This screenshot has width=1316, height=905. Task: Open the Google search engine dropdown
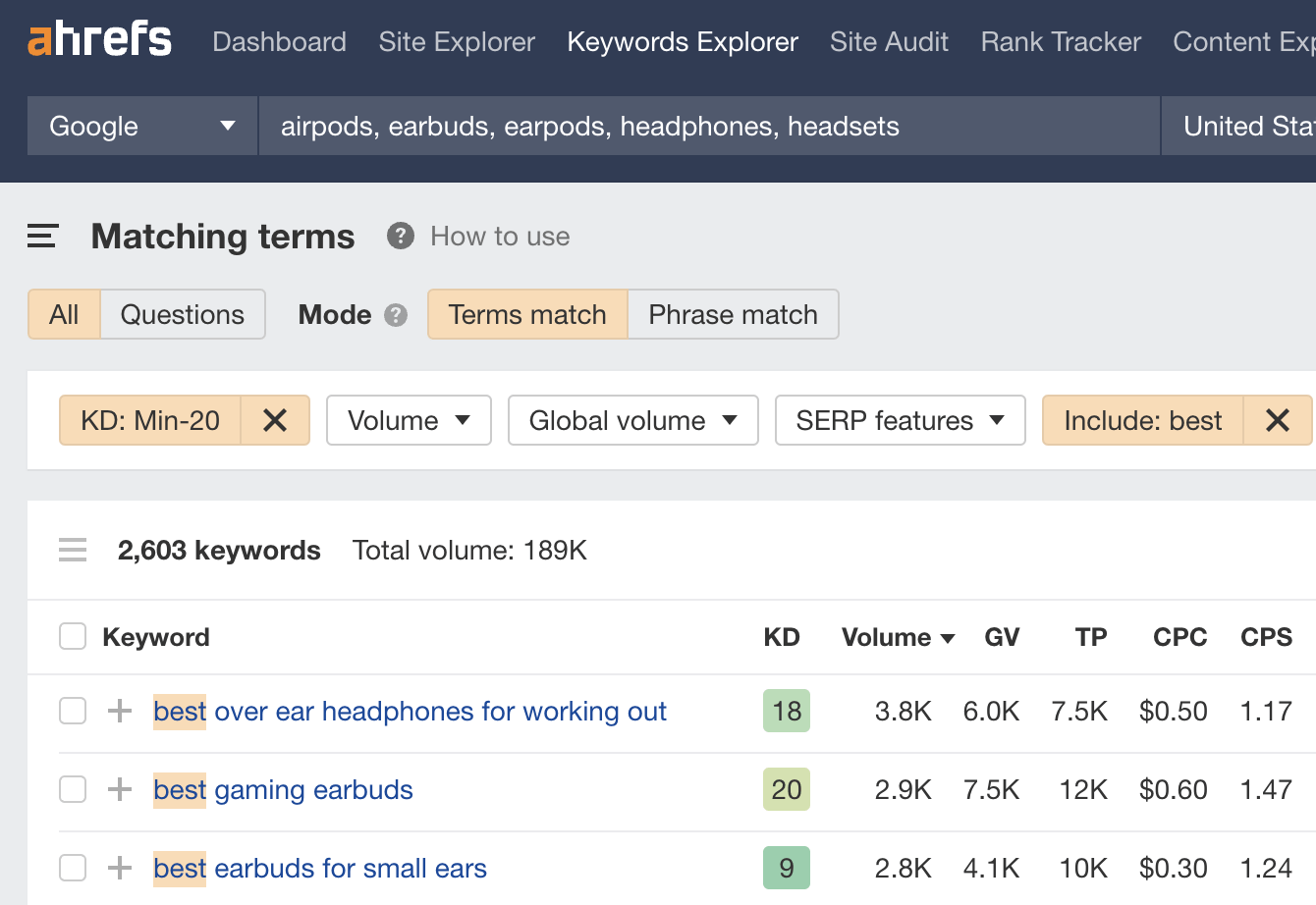[x=140, y=126]
